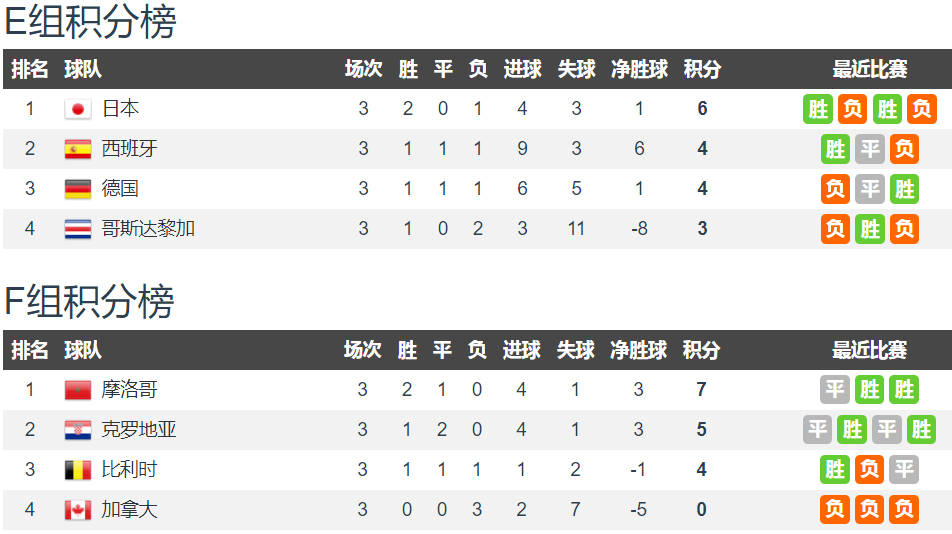Click Germany's orange 负 recent match badge
The image size is (952, 534).
(835, 189)
